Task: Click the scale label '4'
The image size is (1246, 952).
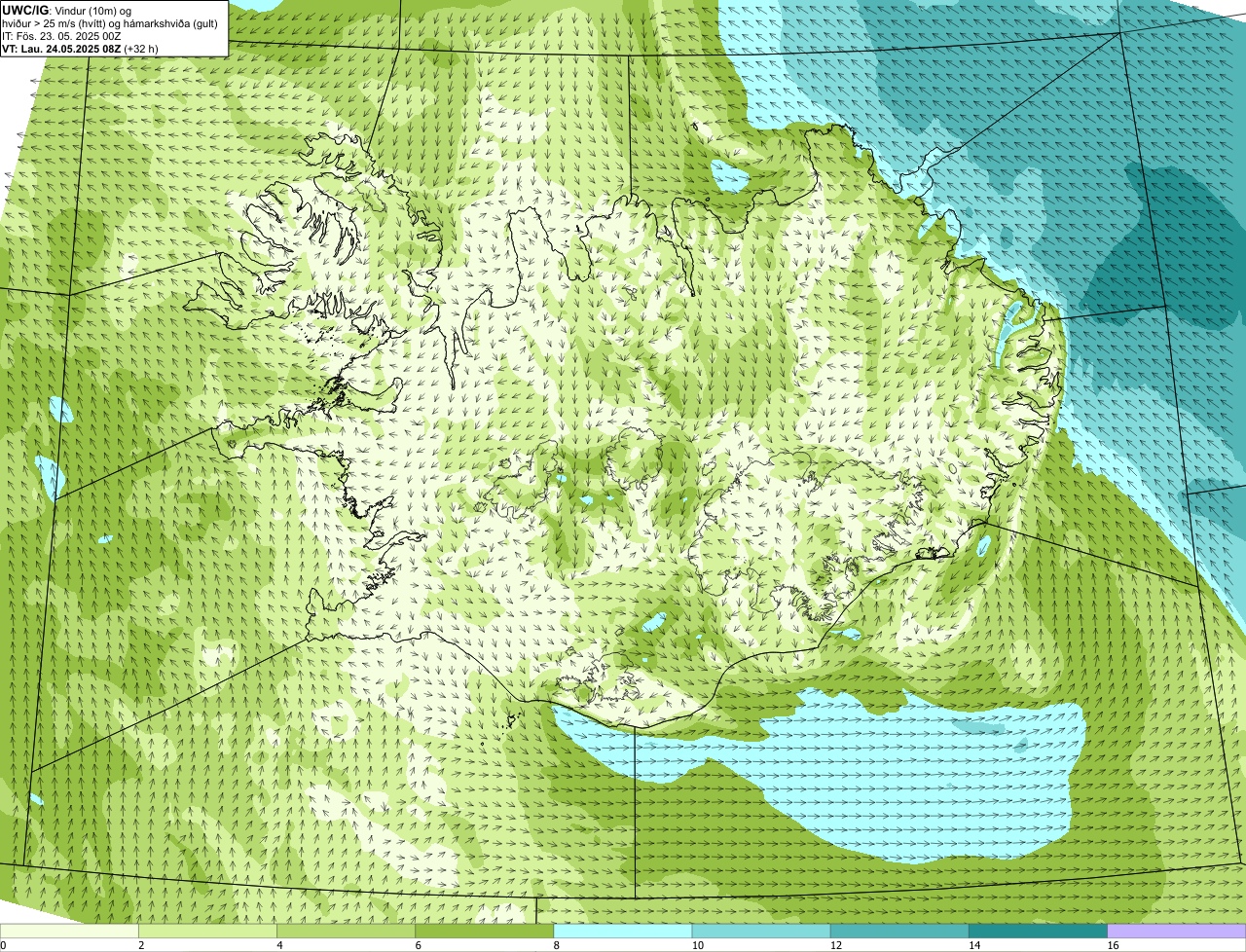Action: pyautogui.click(x=279, y=945)
